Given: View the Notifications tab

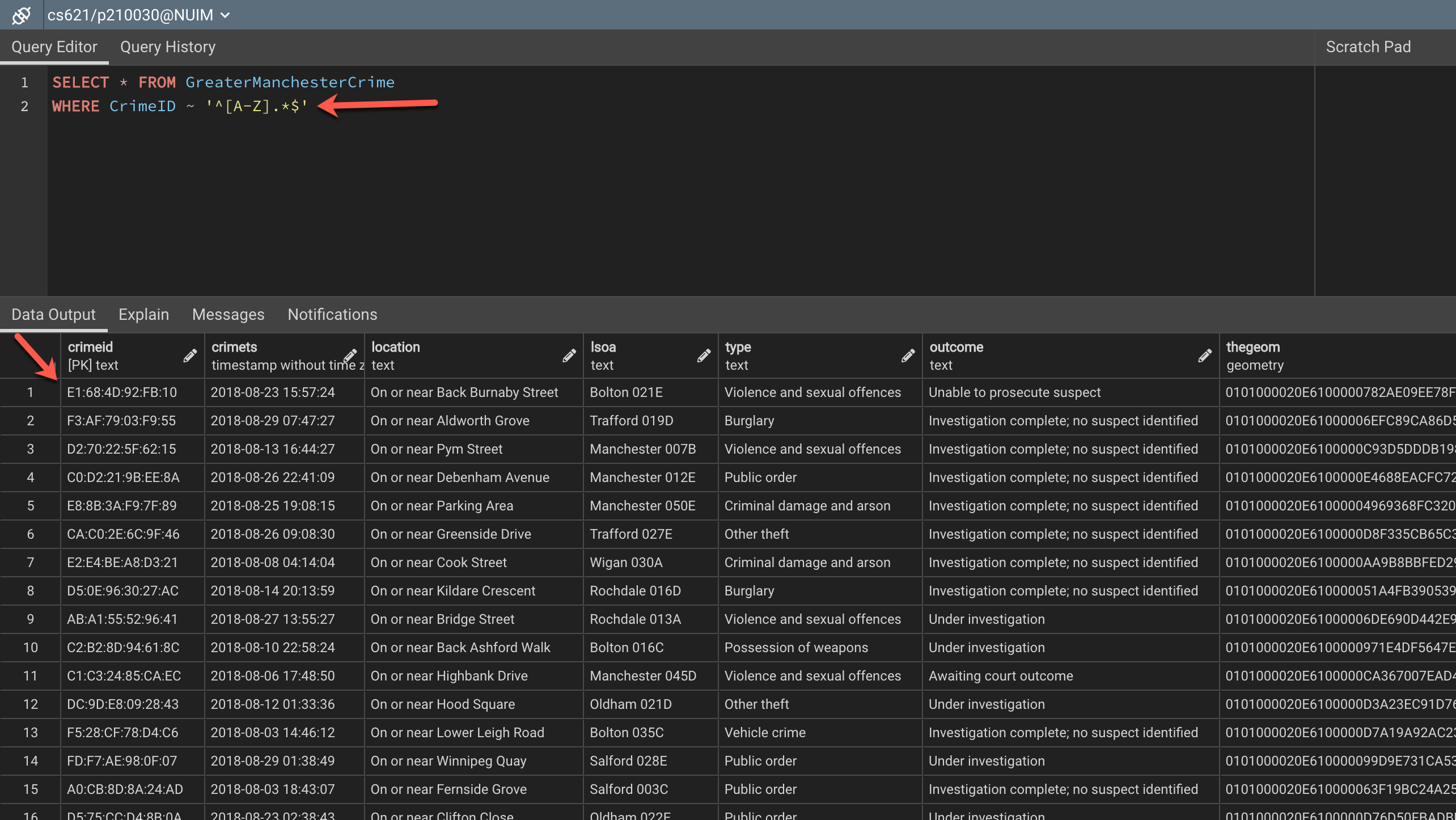Looking at the screenshot, I should [x=332, y=314].
